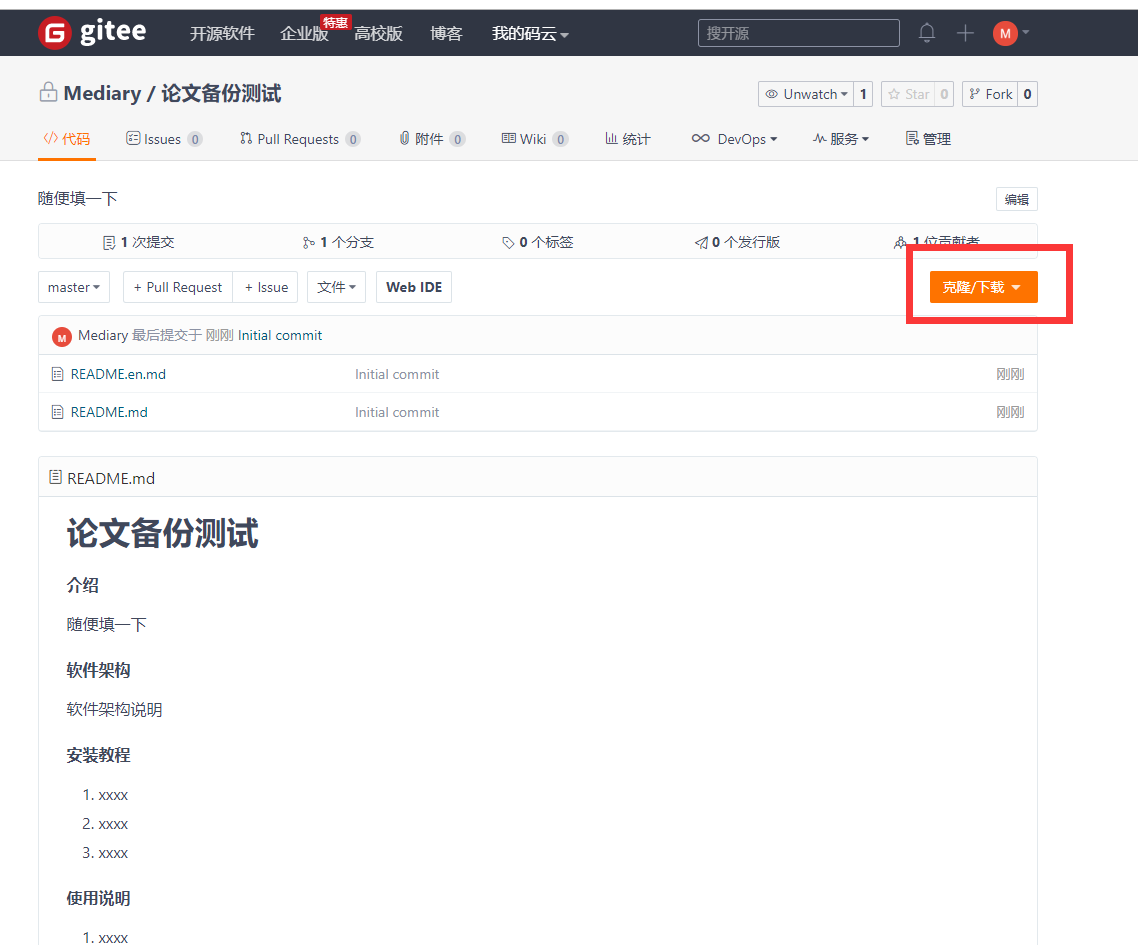Screen dimensions: 1138x945
Task: Expand the 服务 tab dropdown
Action: tap(840, 139)
